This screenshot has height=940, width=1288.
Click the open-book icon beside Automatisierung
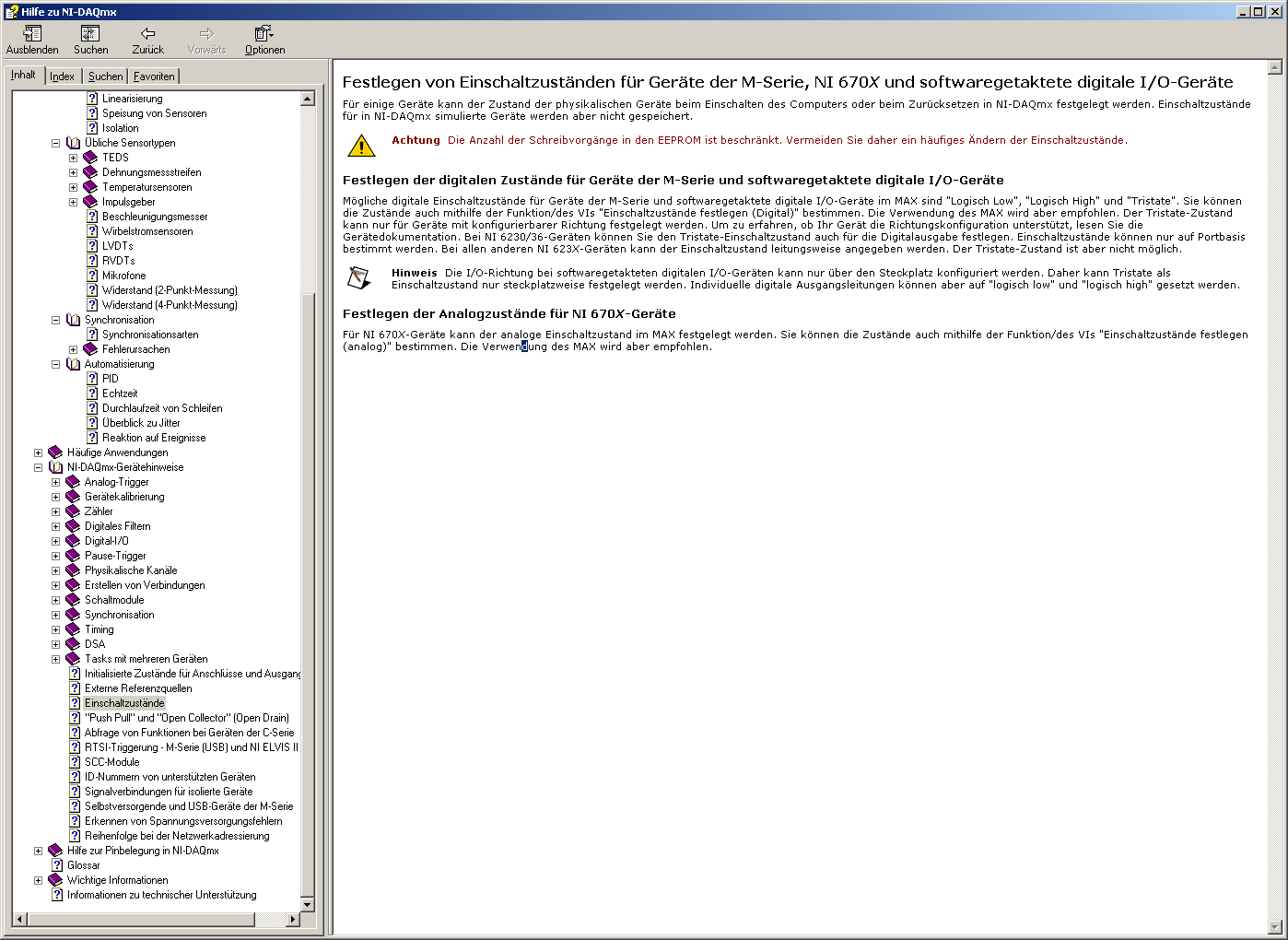(74, 364)
